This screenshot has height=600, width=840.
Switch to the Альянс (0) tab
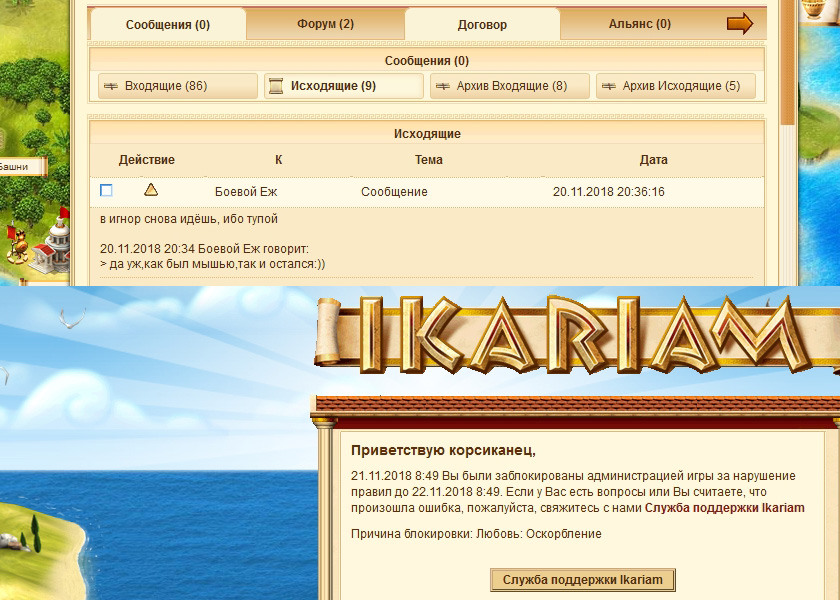[x=640, y=24]
